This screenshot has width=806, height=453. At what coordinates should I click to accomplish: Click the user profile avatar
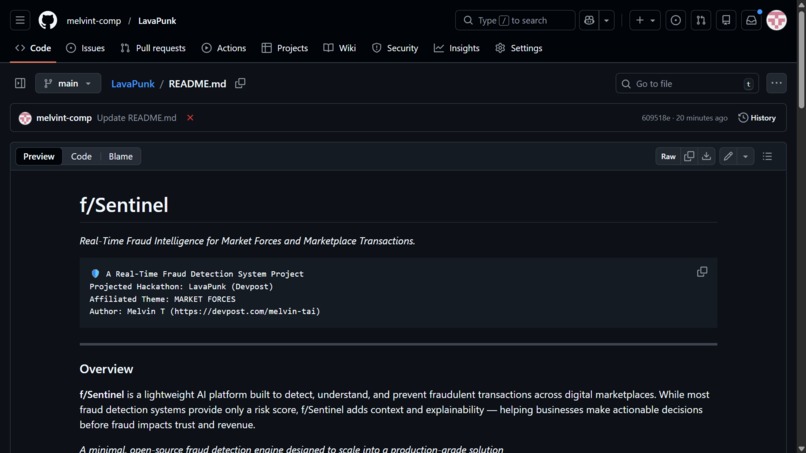pyautogui.click(x=776, y=21)
